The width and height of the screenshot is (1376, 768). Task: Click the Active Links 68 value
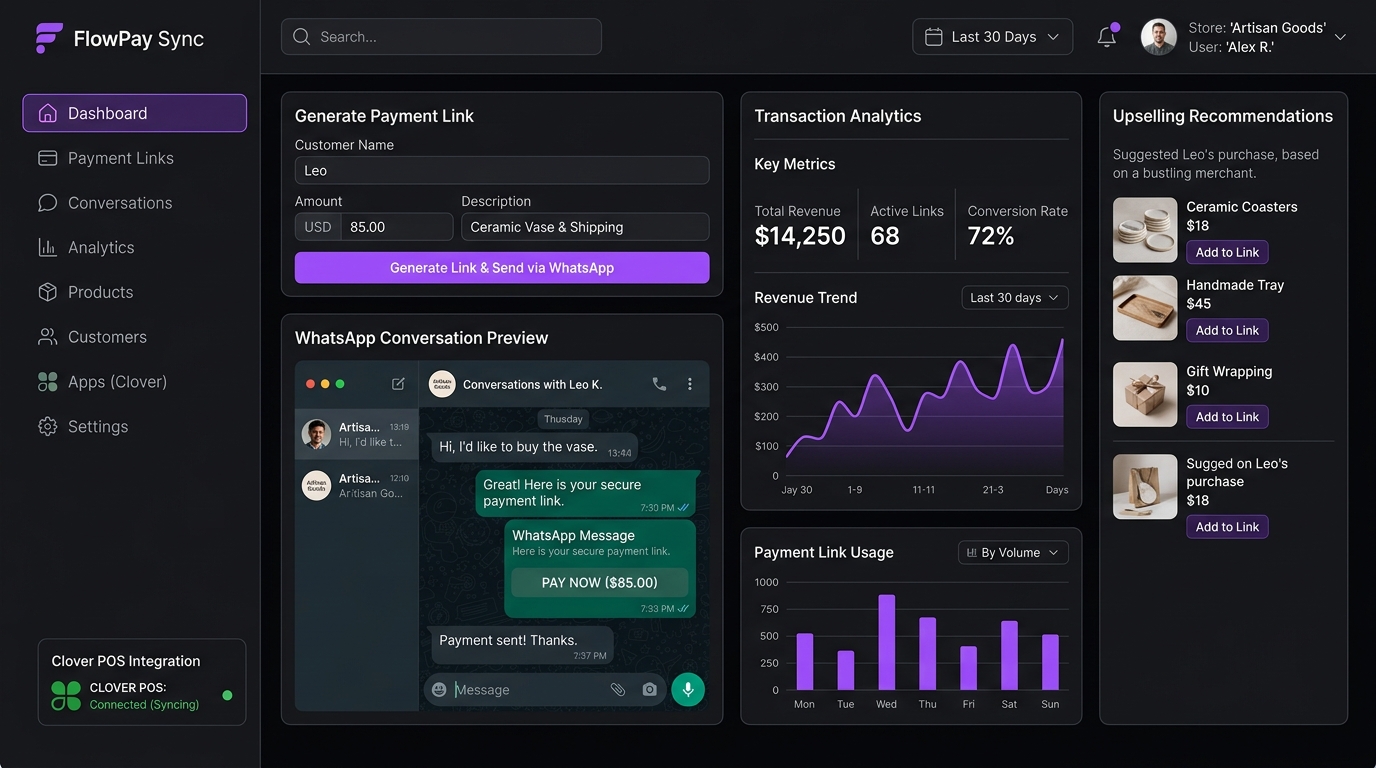tap(885, 236)
